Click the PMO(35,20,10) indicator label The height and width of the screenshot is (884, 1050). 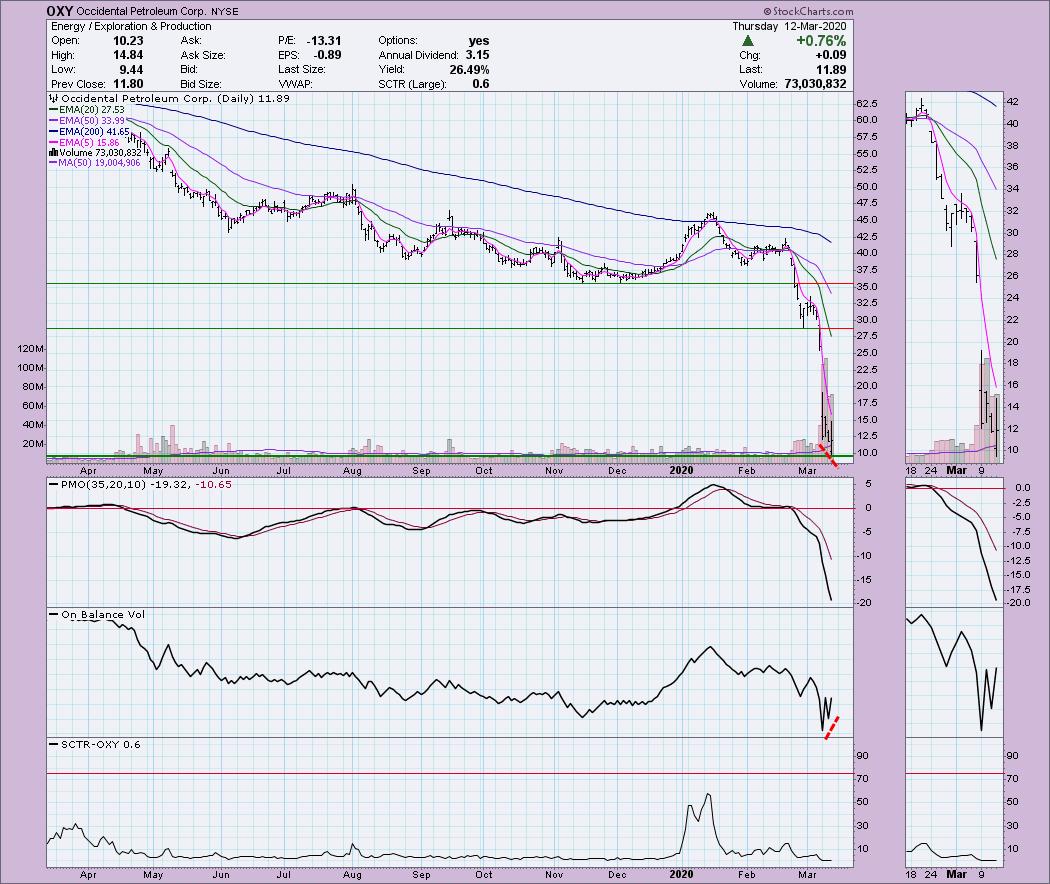[x=103, y=484]
